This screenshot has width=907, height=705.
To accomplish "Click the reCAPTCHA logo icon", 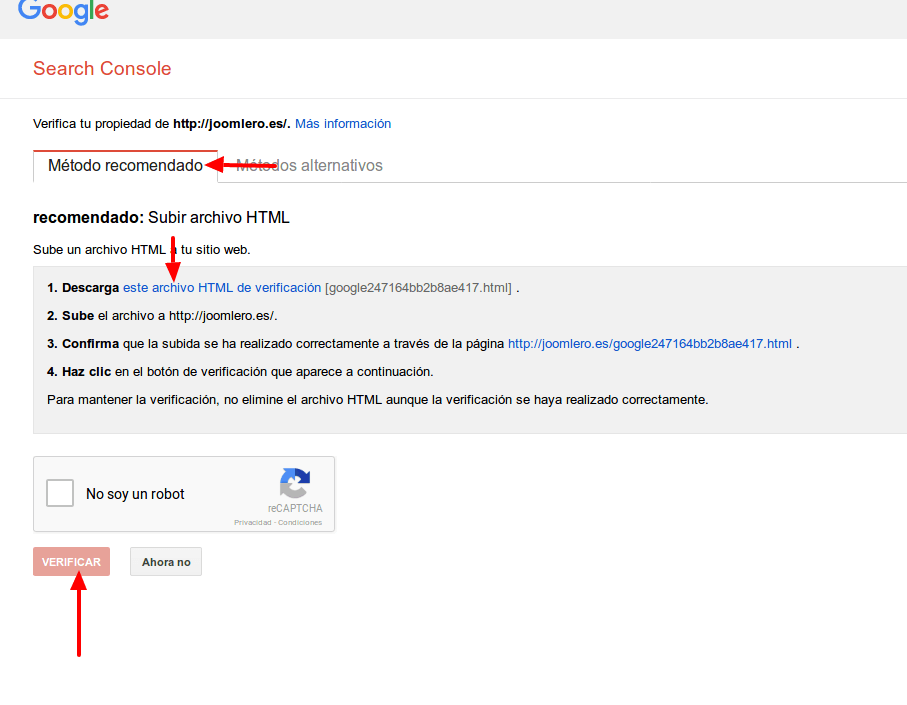I will pyautogui.click(x=295, y=483).
